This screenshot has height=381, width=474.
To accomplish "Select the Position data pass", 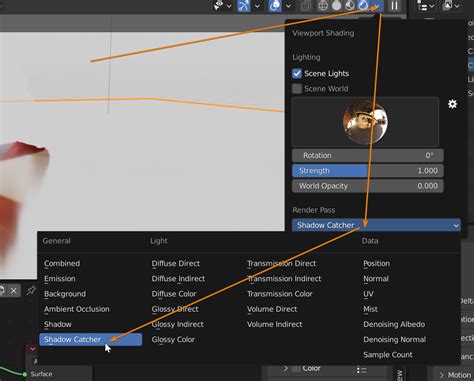I will [376, 263].
